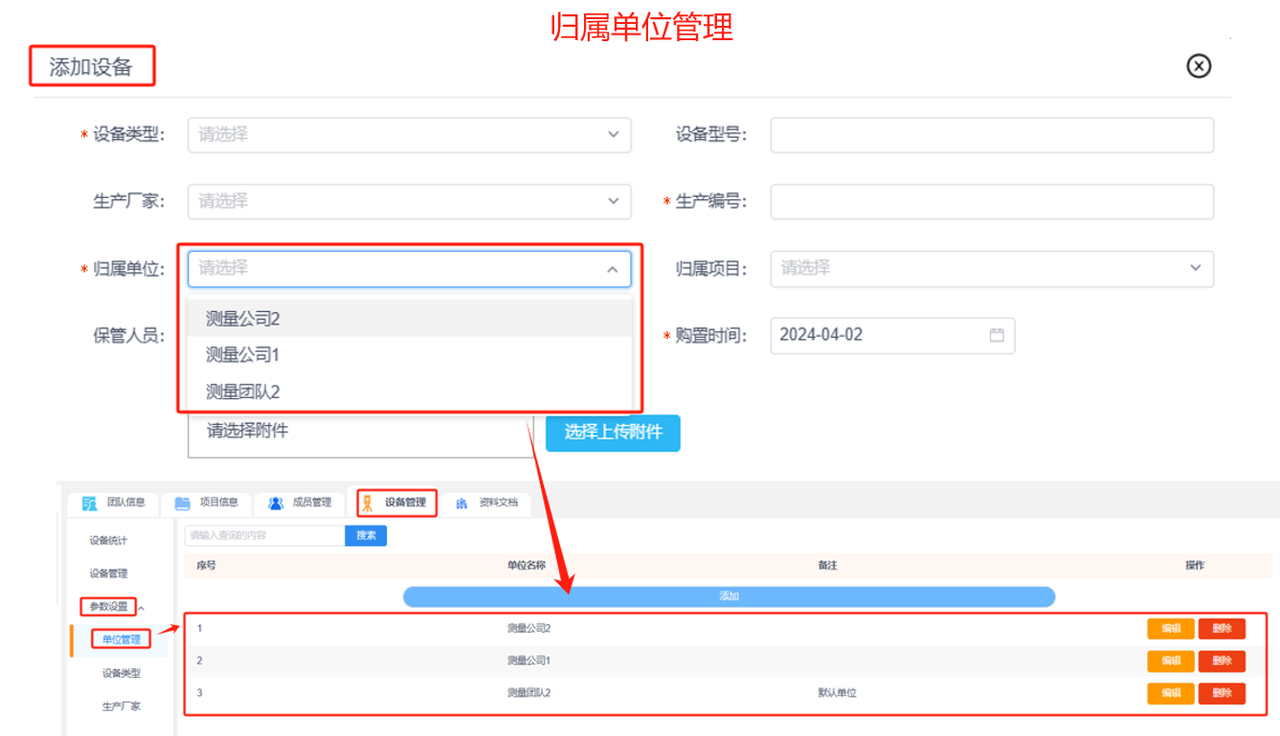Click the 选择上传附件 button
The width and height of the screenshot is (1280, 736).
tap(613, 432)
